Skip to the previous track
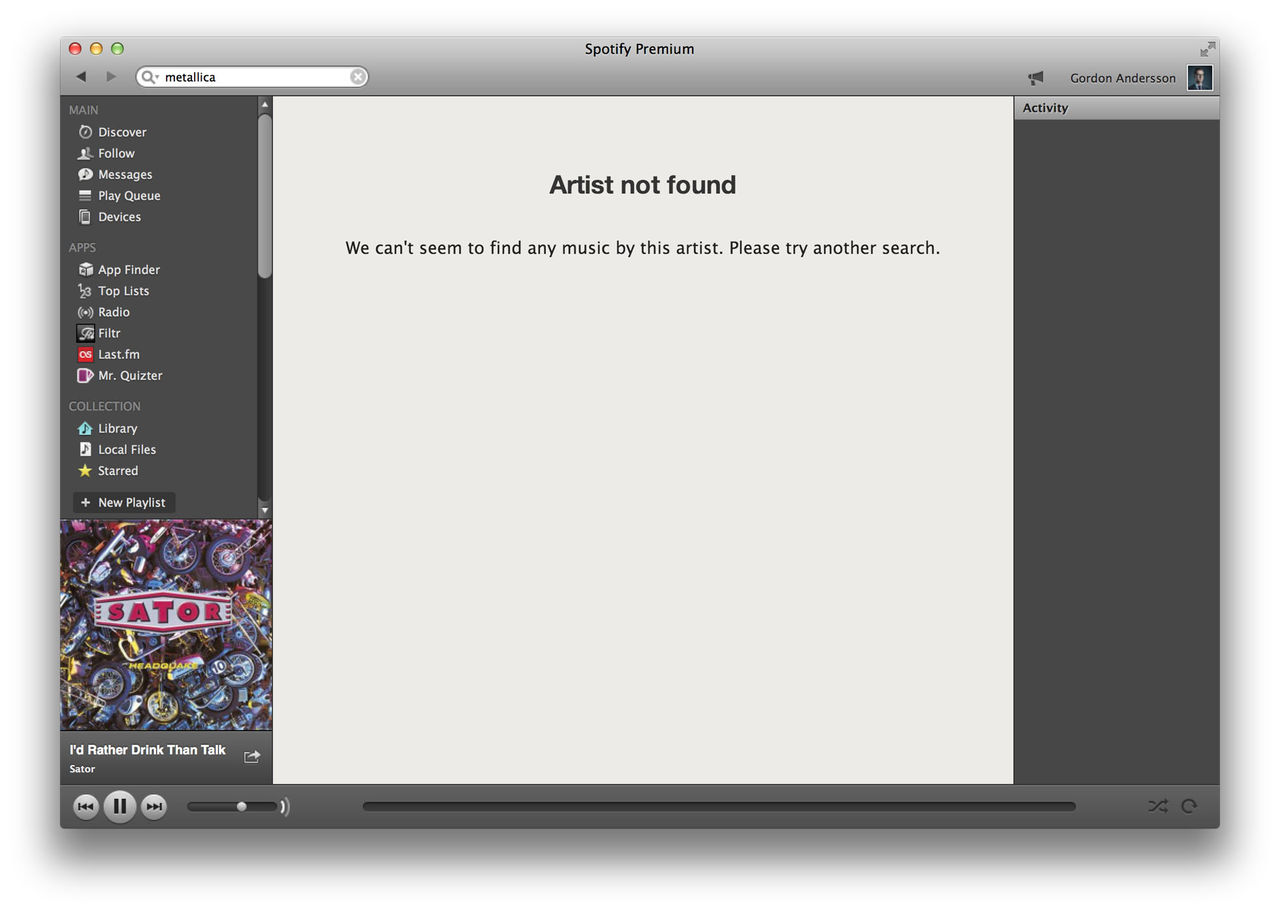The image size is (1280, 912). pyautogui.click(x=86, y=806)
